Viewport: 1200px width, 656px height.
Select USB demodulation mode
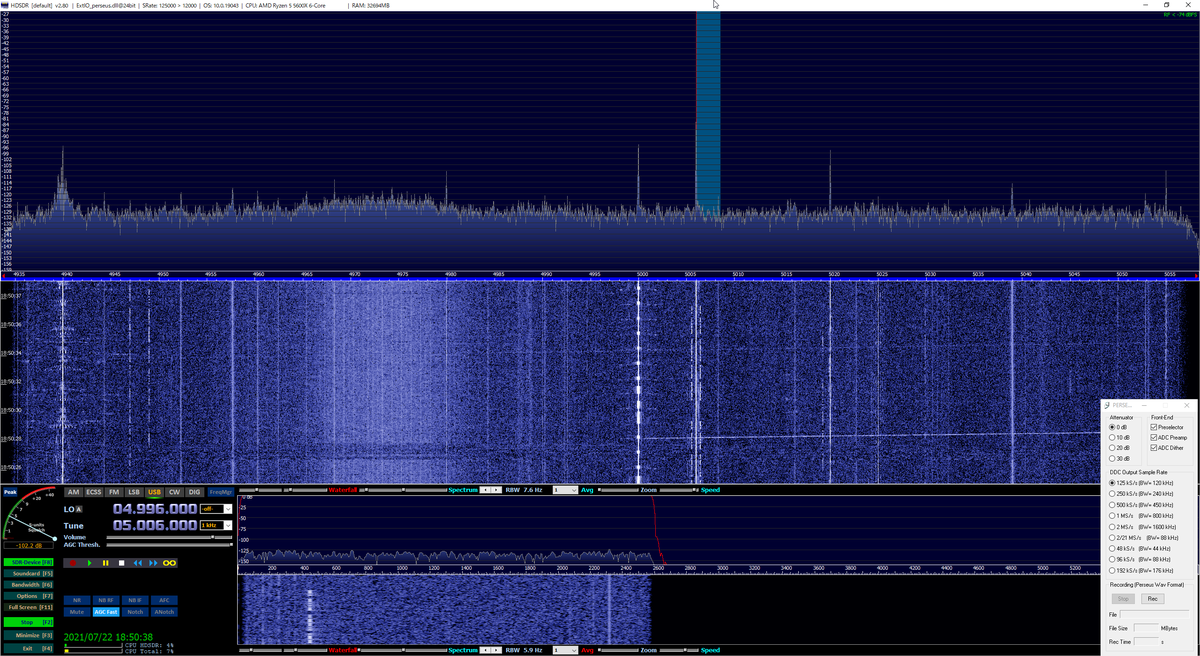point(154,492)
